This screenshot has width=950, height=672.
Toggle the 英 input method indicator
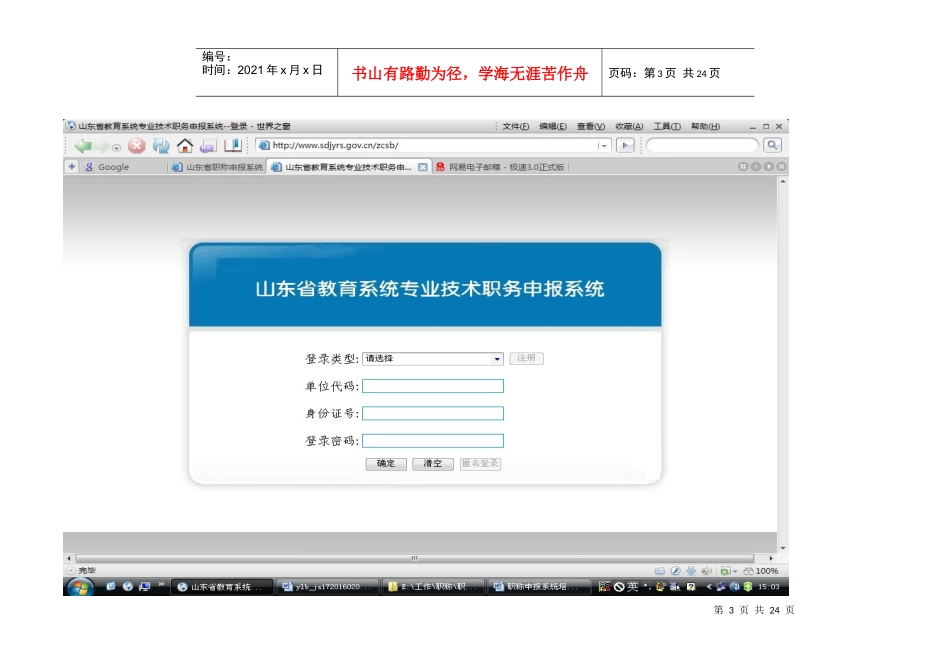point(633,587)
